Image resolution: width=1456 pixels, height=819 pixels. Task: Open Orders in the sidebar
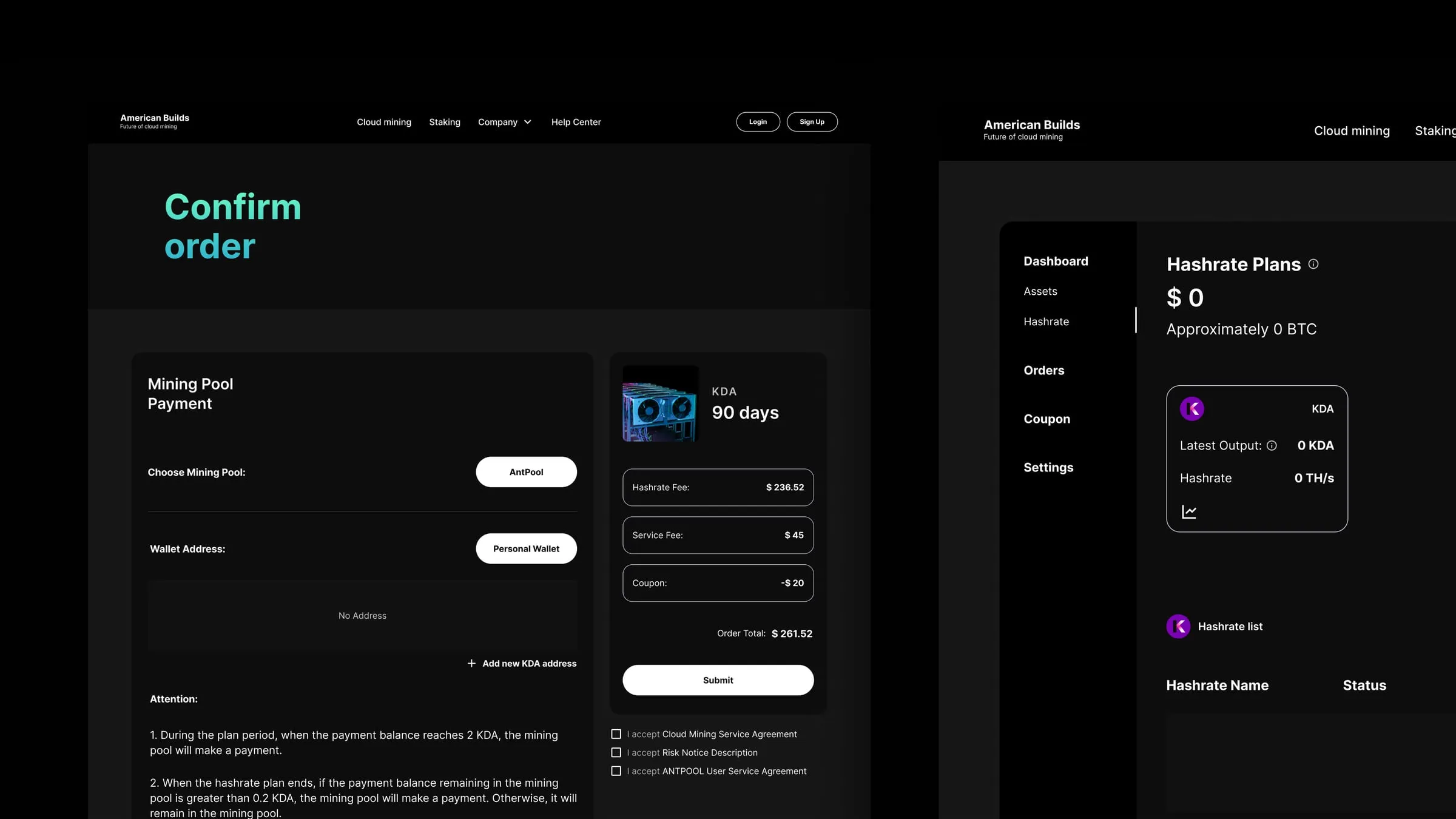(1043, 370)
